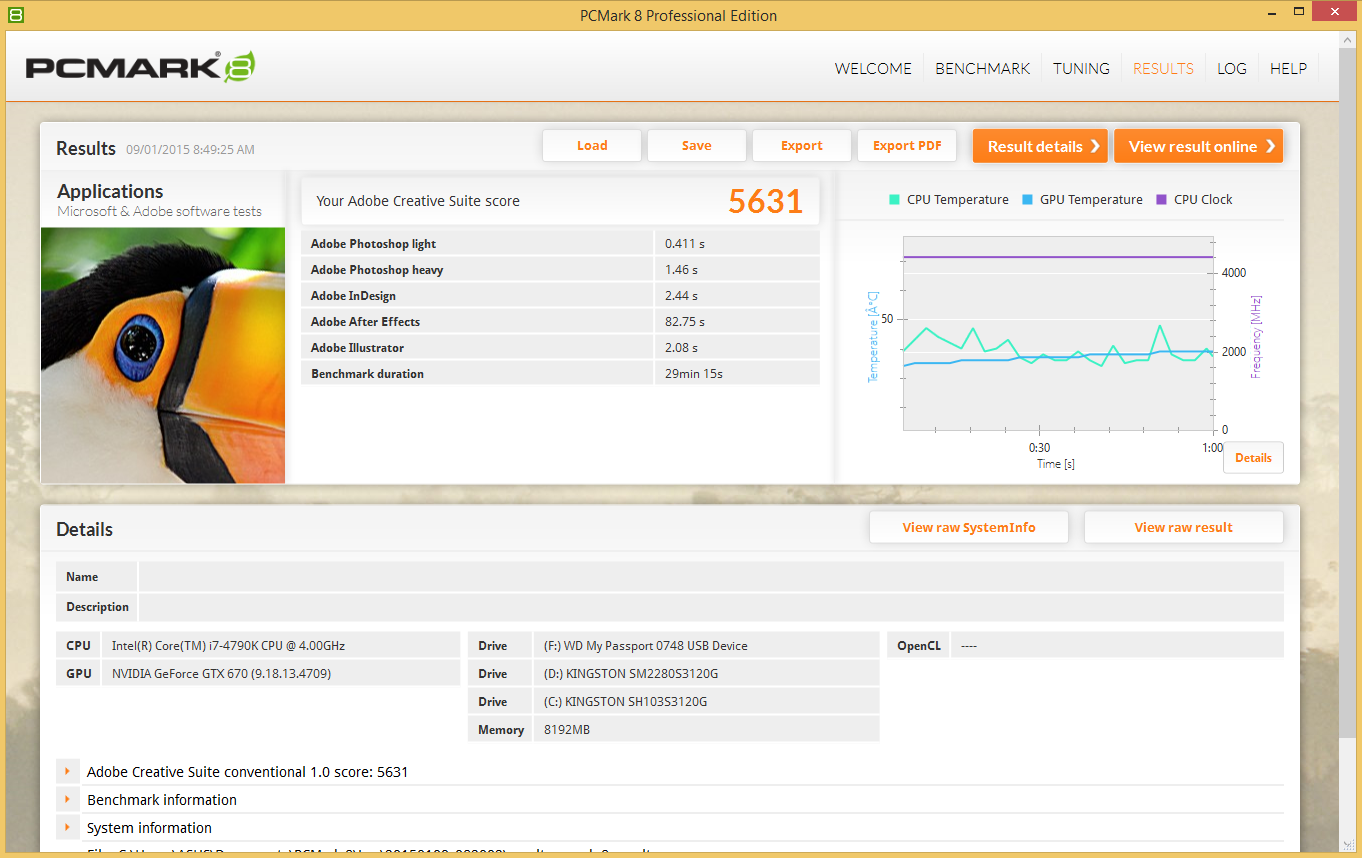Expand Adobe Creative Suite conventional score row
Screen dimensions: 1362x858
pos(68,772)
